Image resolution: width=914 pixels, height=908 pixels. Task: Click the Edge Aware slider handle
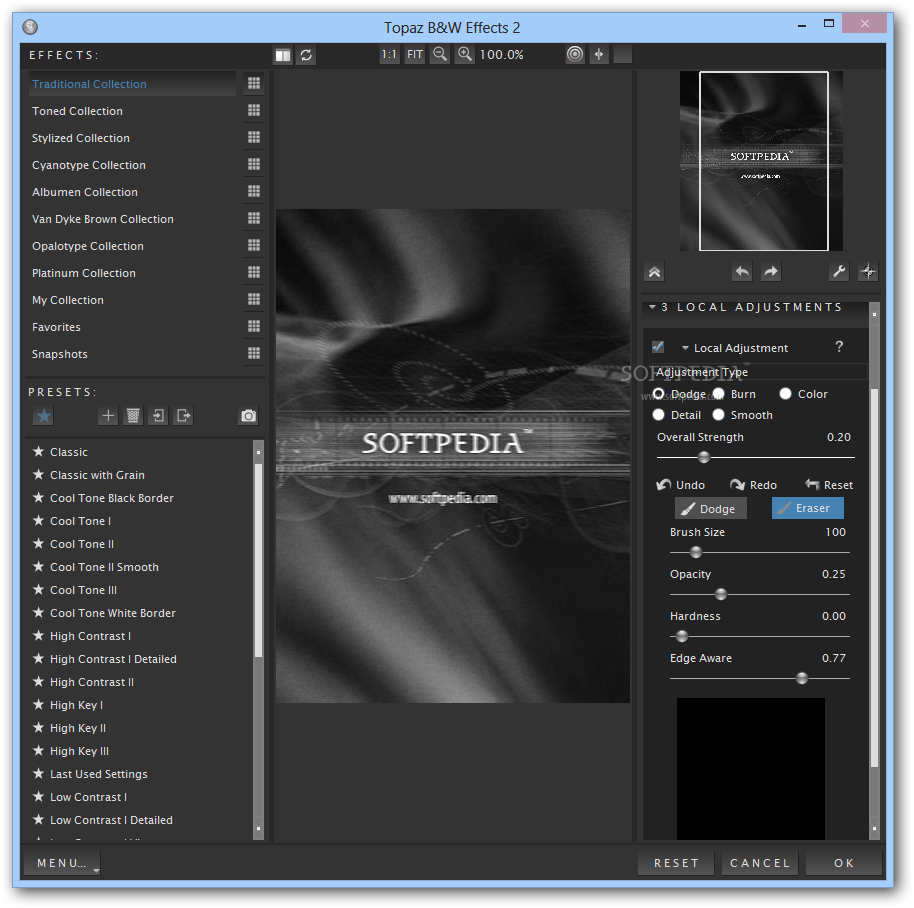802,678
